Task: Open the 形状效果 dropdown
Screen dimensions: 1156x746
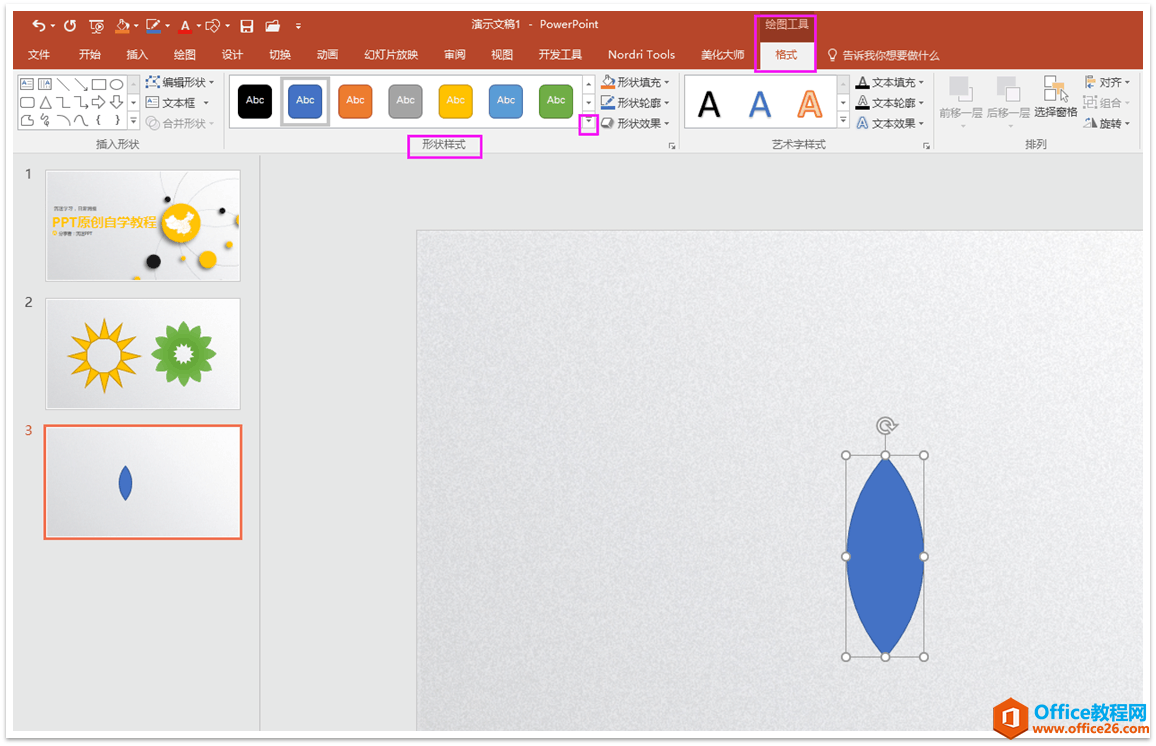Action: tap(635, 123)
